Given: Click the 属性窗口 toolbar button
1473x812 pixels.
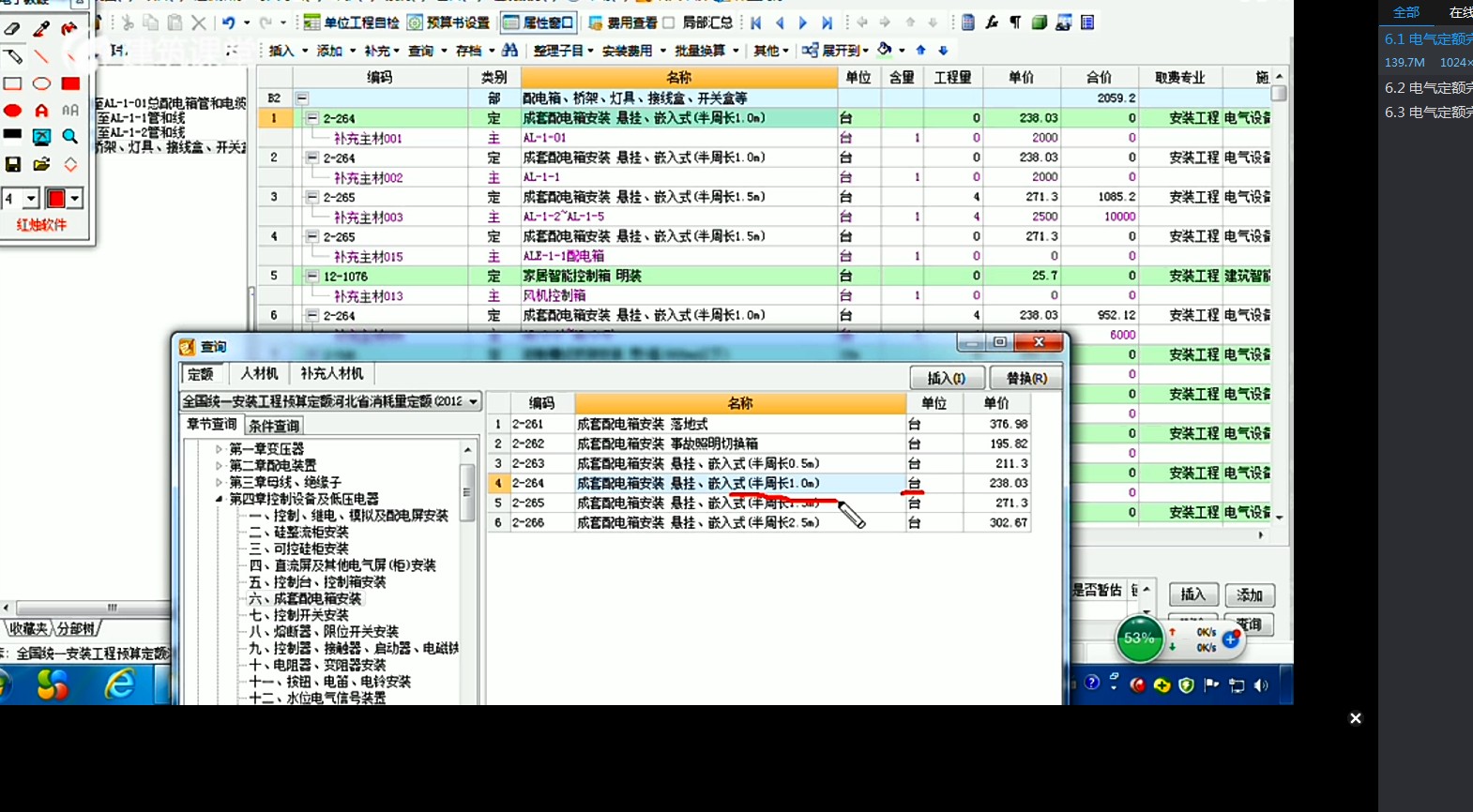Looking at the screenshot, I should point(539,23).
